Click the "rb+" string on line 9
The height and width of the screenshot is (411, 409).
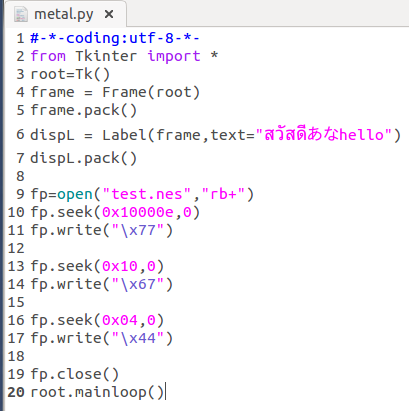coord(223,194)
